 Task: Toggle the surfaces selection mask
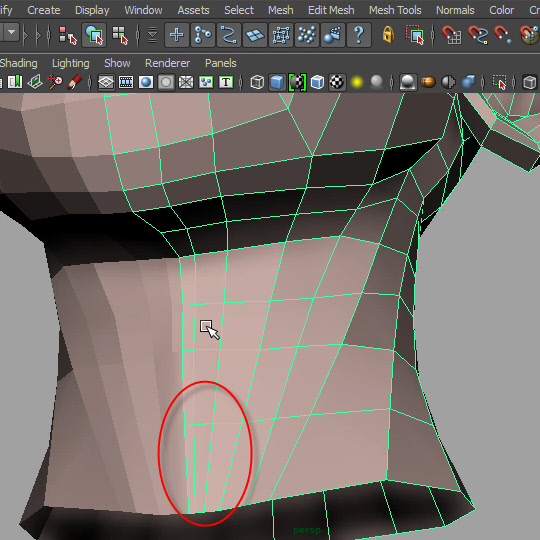(x=255, y=35)
